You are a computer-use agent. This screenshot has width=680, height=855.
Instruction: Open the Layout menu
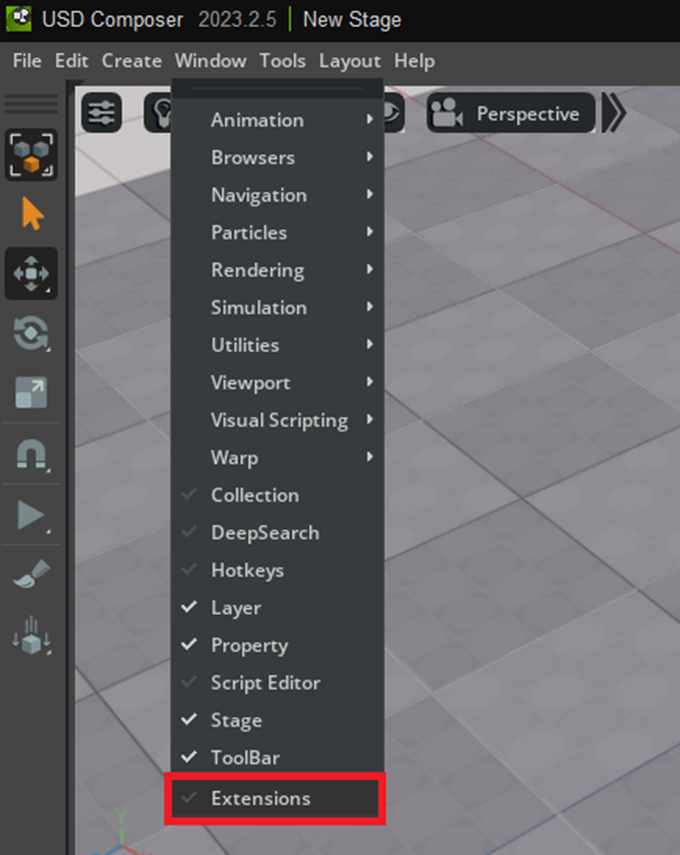click(x=349, y=61)
